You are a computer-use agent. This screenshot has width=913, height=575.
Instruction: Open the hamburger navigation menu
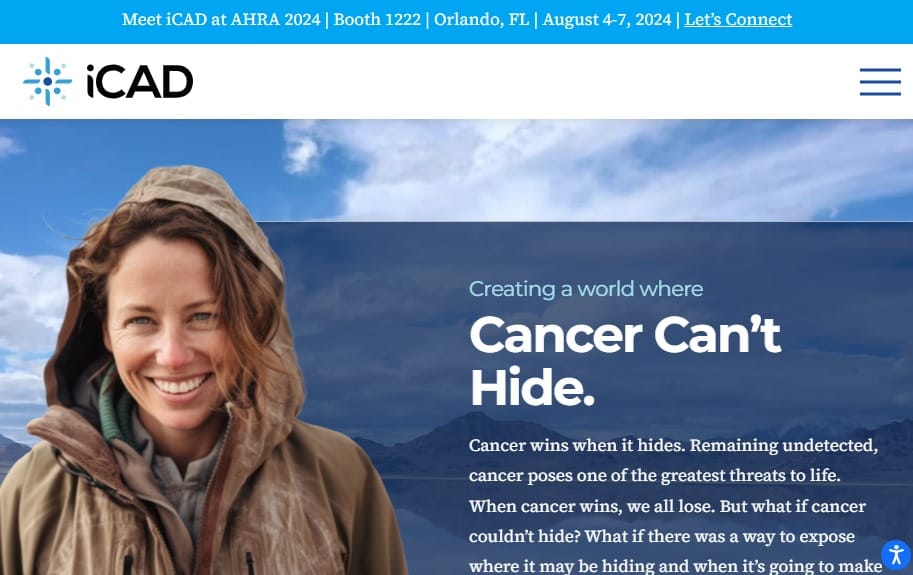(880, 81)
